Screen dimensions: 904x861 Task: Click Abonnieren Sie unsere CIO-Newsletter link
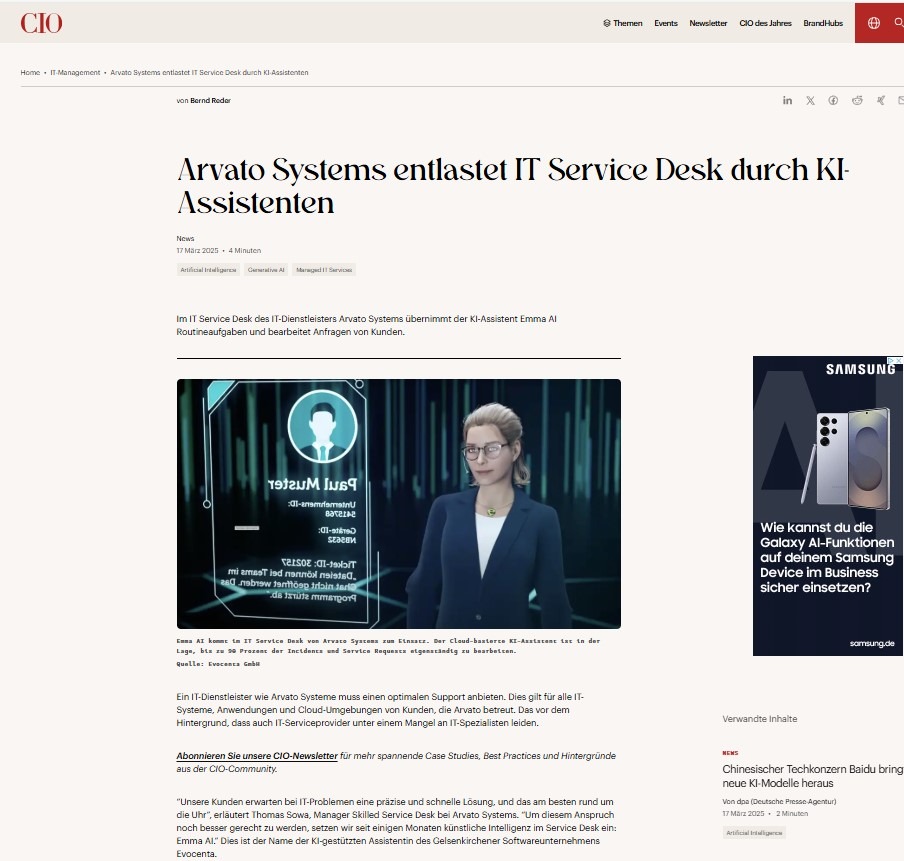coord(257,755)
